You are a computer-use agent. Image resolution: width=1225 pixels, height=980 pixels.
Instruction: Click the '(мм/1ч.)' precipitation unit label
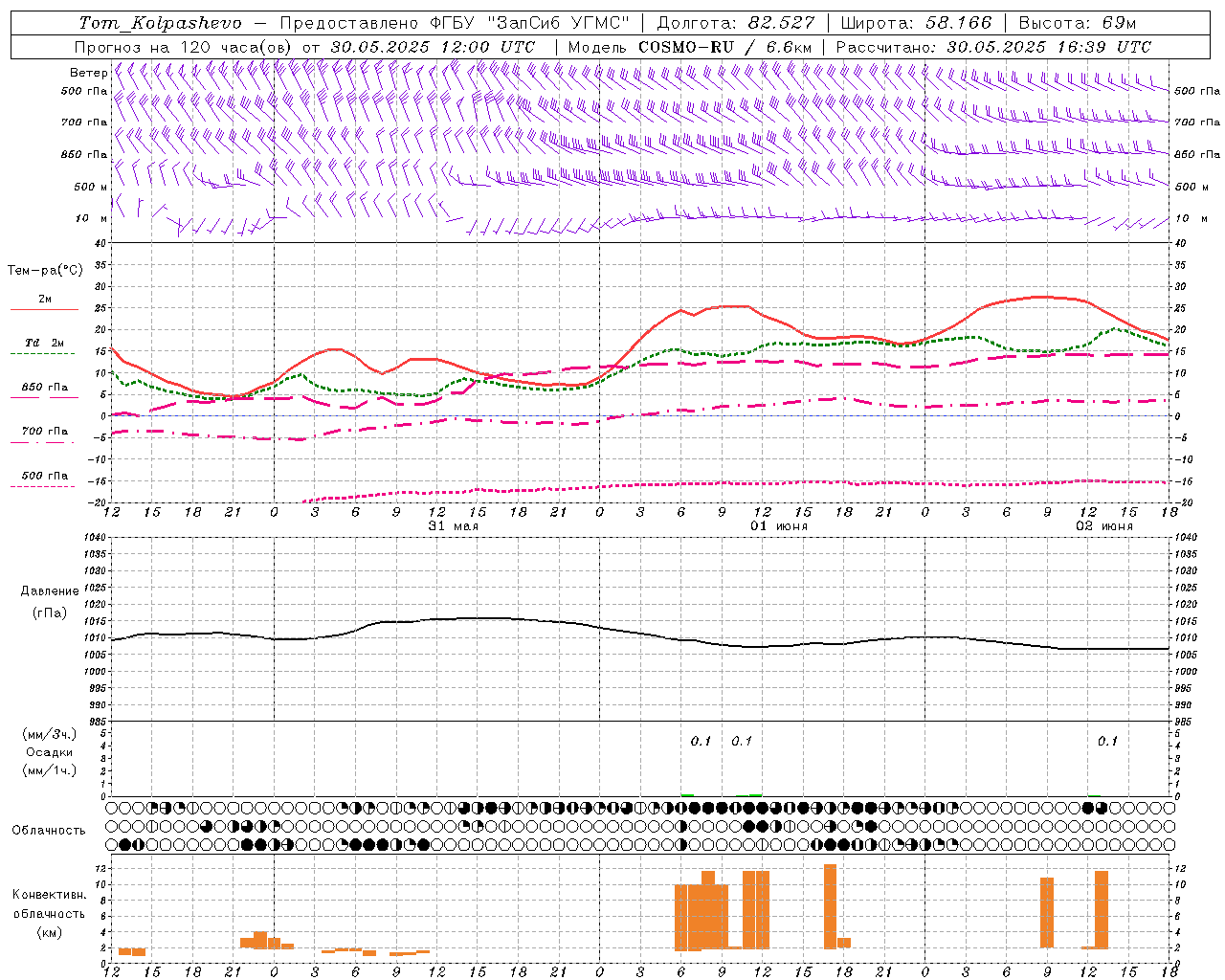tap(49, 770)
